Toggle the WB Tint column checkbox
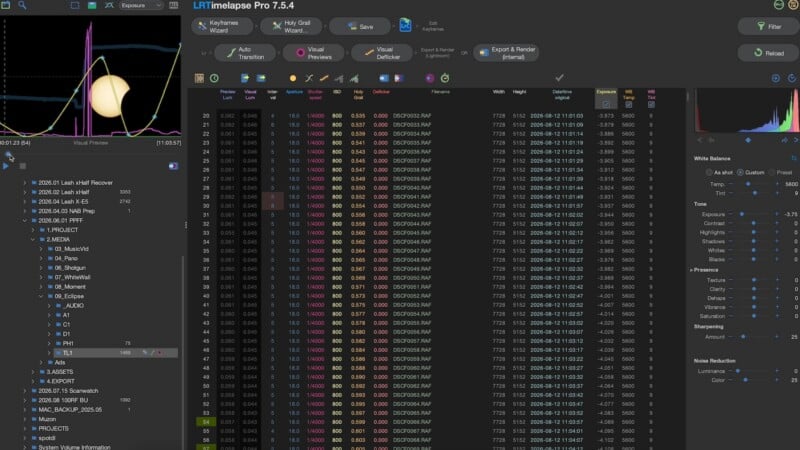This screenshot has height=450, width=800. (x=651, y=104)
